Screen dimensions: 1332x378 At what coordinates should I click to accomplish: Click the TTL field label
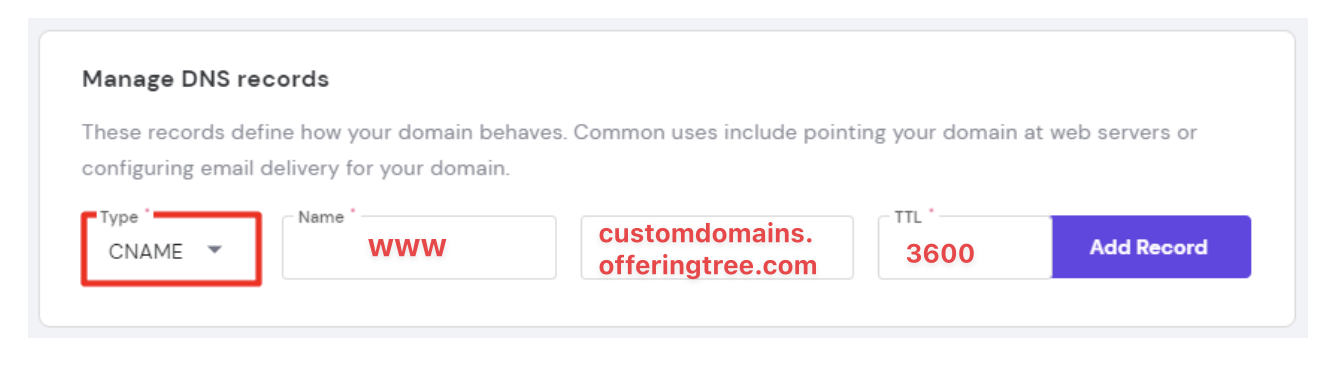[x=908, y=217]
